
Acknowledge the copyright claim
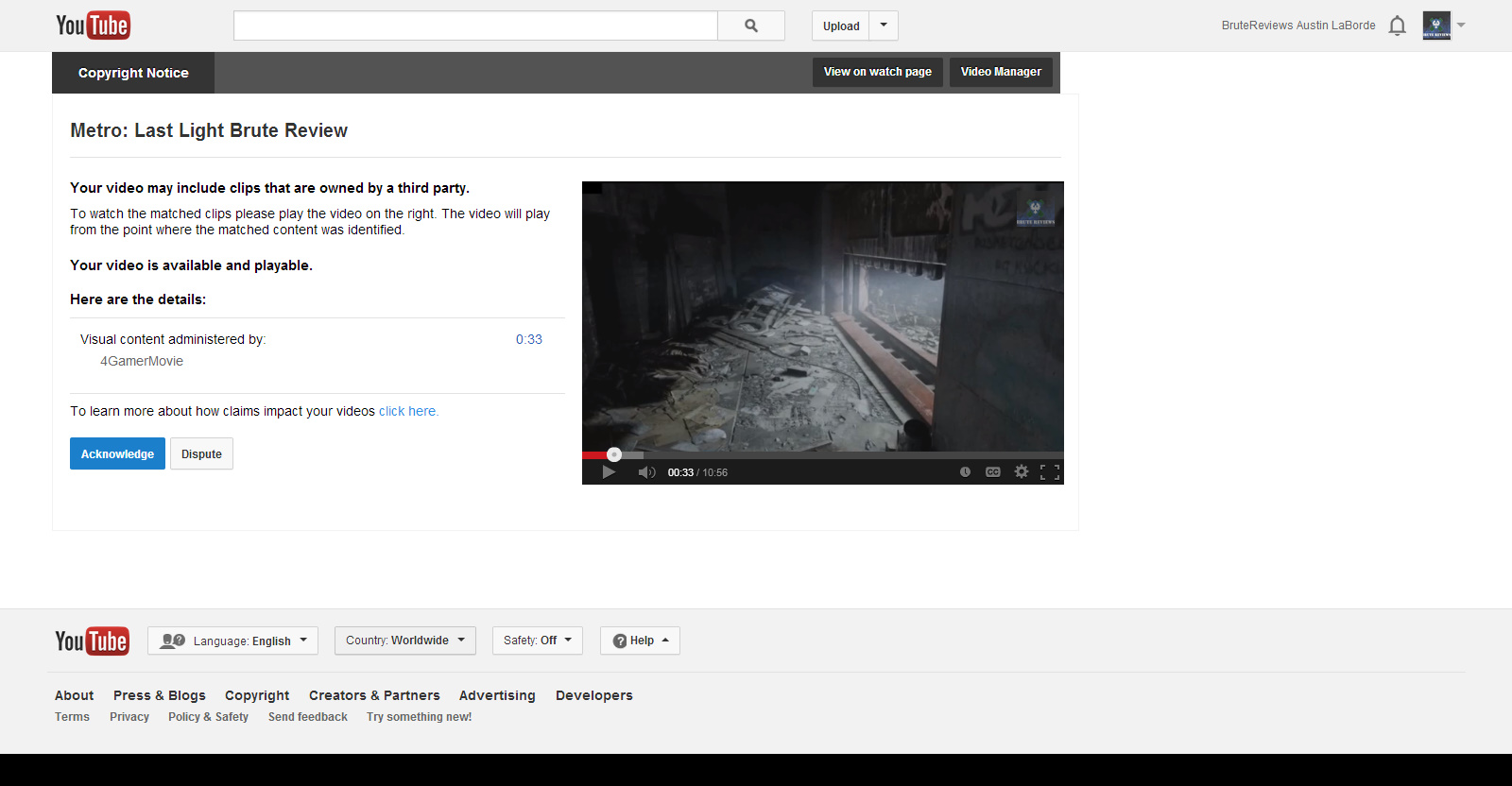pos(117,453)
